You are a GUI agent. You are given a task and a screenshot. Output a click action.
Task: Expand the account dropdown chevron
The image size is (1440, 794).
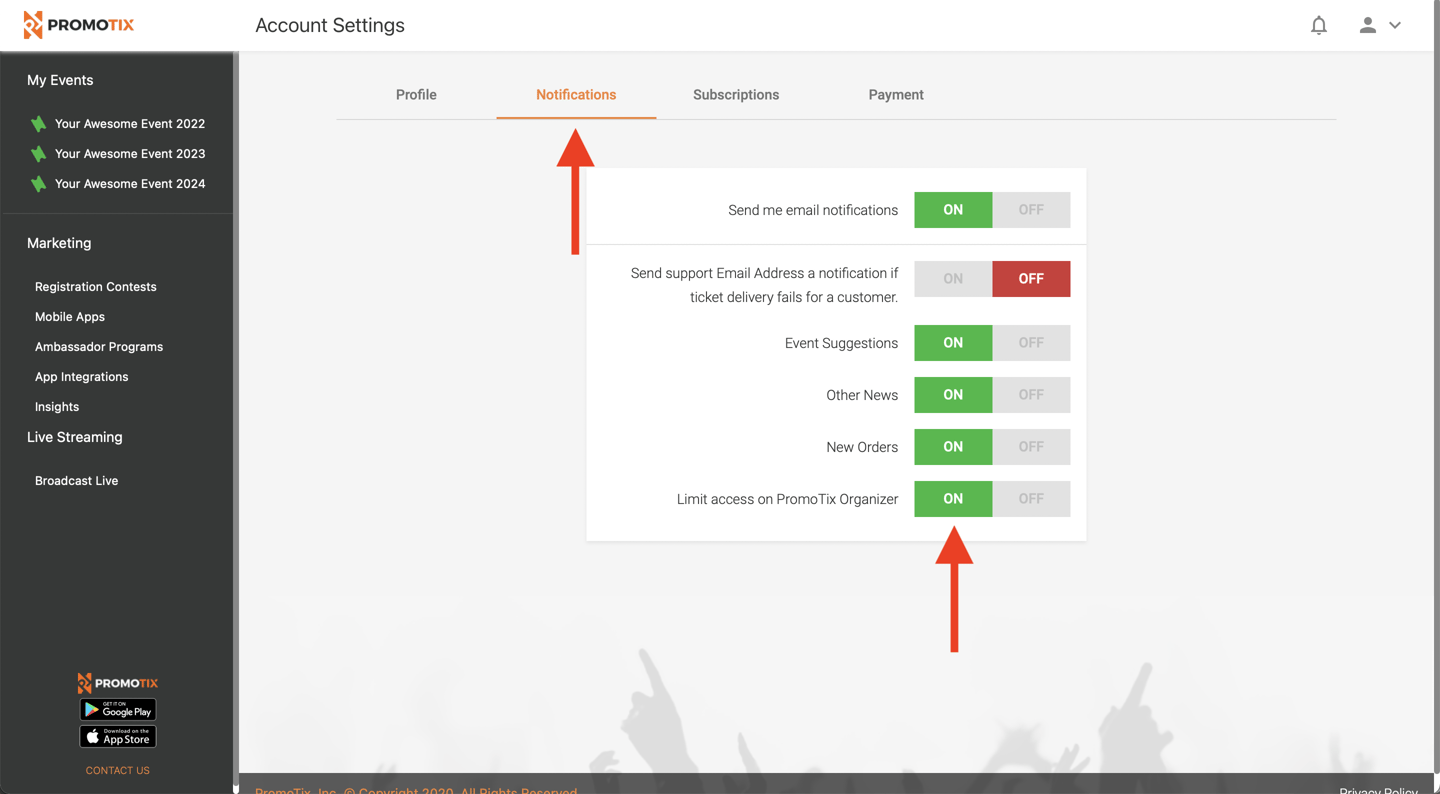pos(1394,25)
